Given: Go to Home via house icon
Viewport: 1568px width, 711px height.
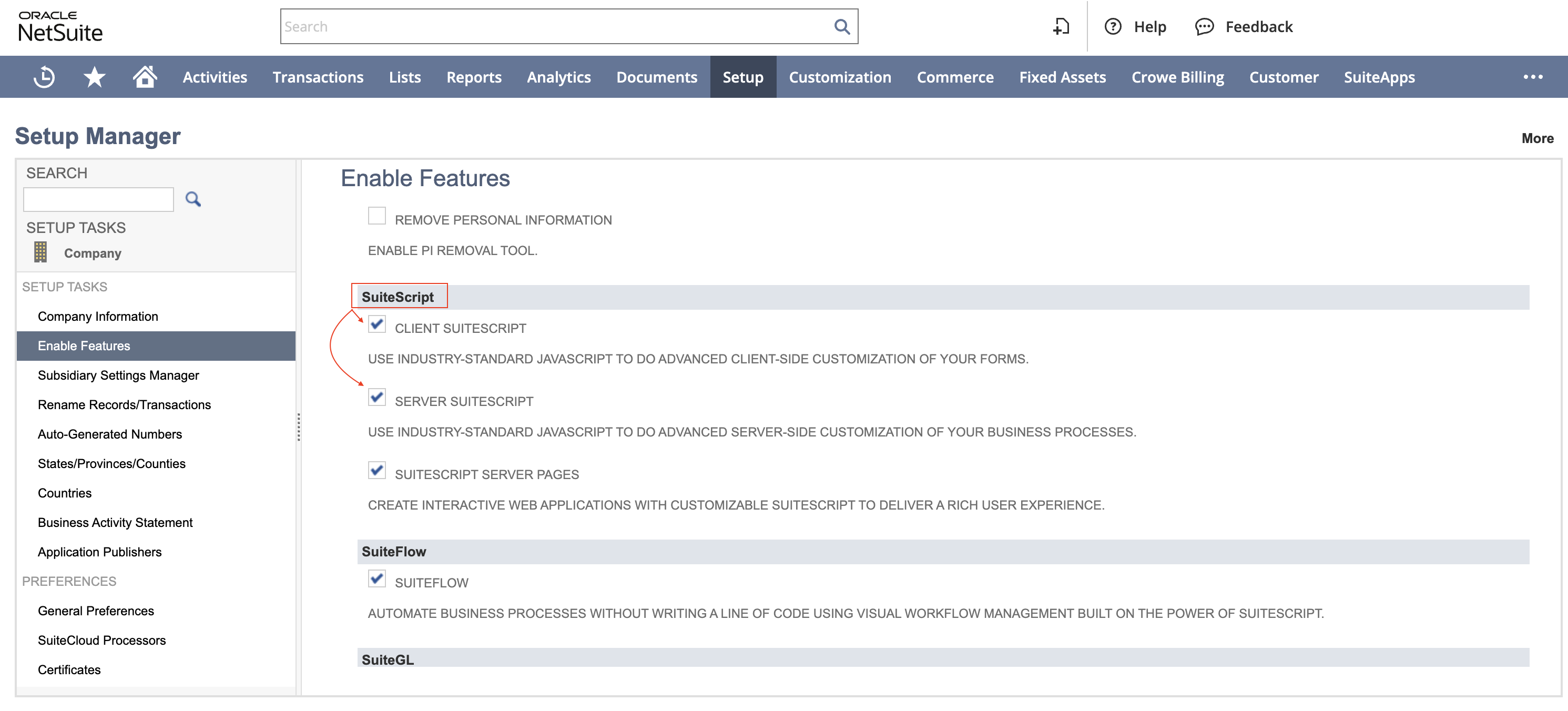Looking at the screenshot, I should (x=145, y=77).
